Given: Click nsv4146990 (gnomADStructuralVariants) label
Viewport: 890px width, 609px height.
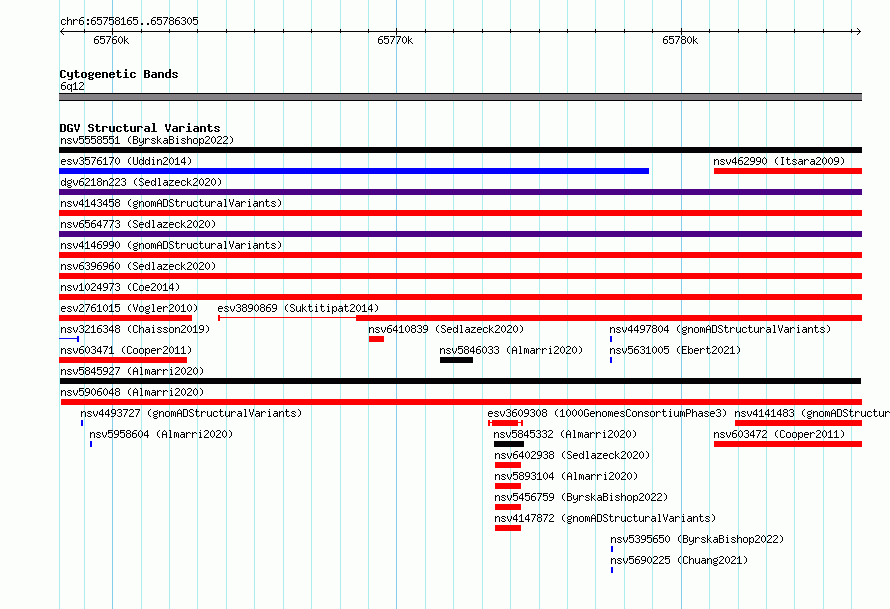Looking at the screenshot, I should click(x=171, y=245).
